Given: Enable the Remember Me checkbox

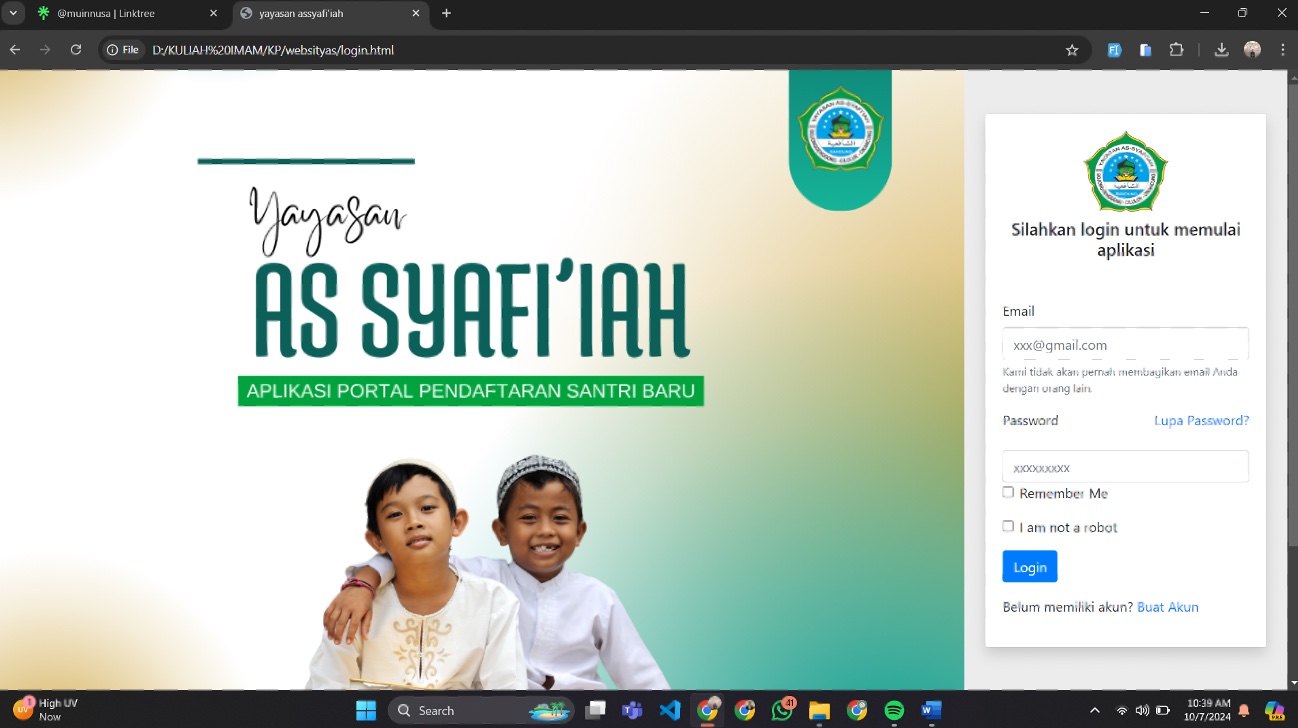Looking at the screenshot, I should click(1008, 492).
